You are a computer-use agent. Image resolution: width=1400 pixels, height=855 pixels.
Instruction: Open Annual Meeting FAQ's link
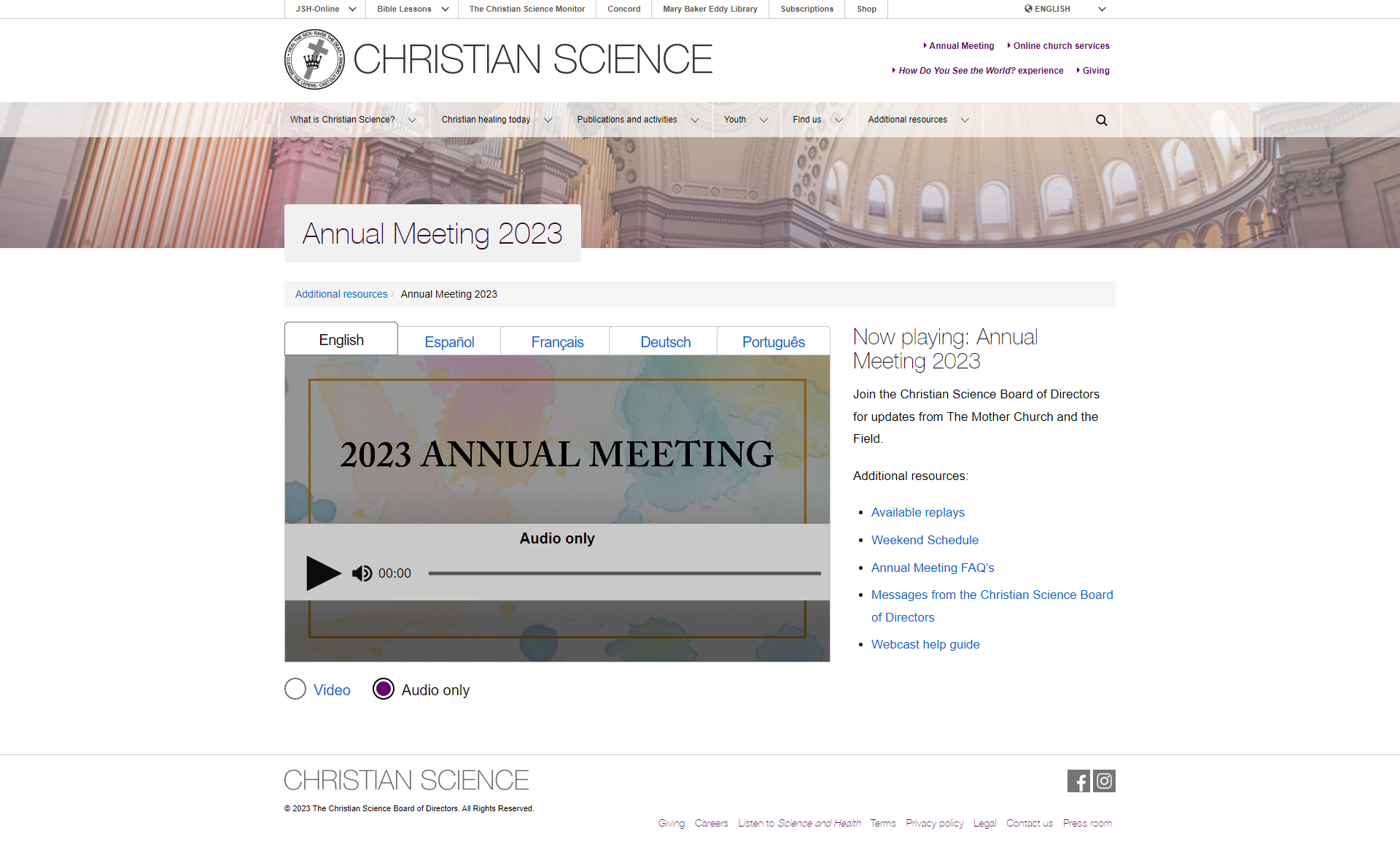click(933, 568)
